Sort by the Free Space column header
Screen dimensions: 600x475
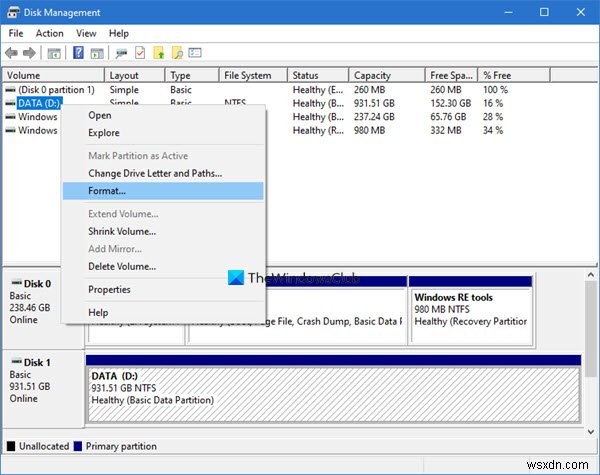452,75
